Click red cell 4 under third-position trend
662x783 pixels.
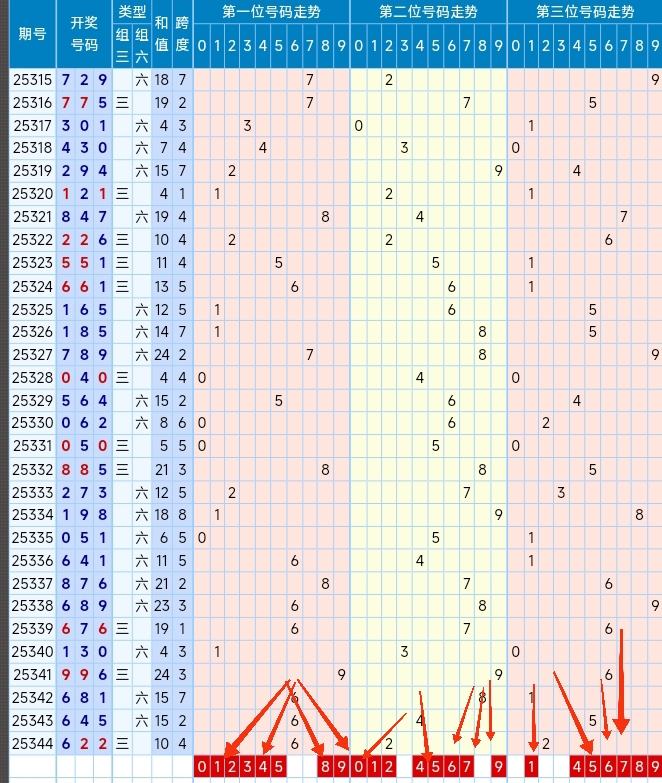(x=577, y=767)
